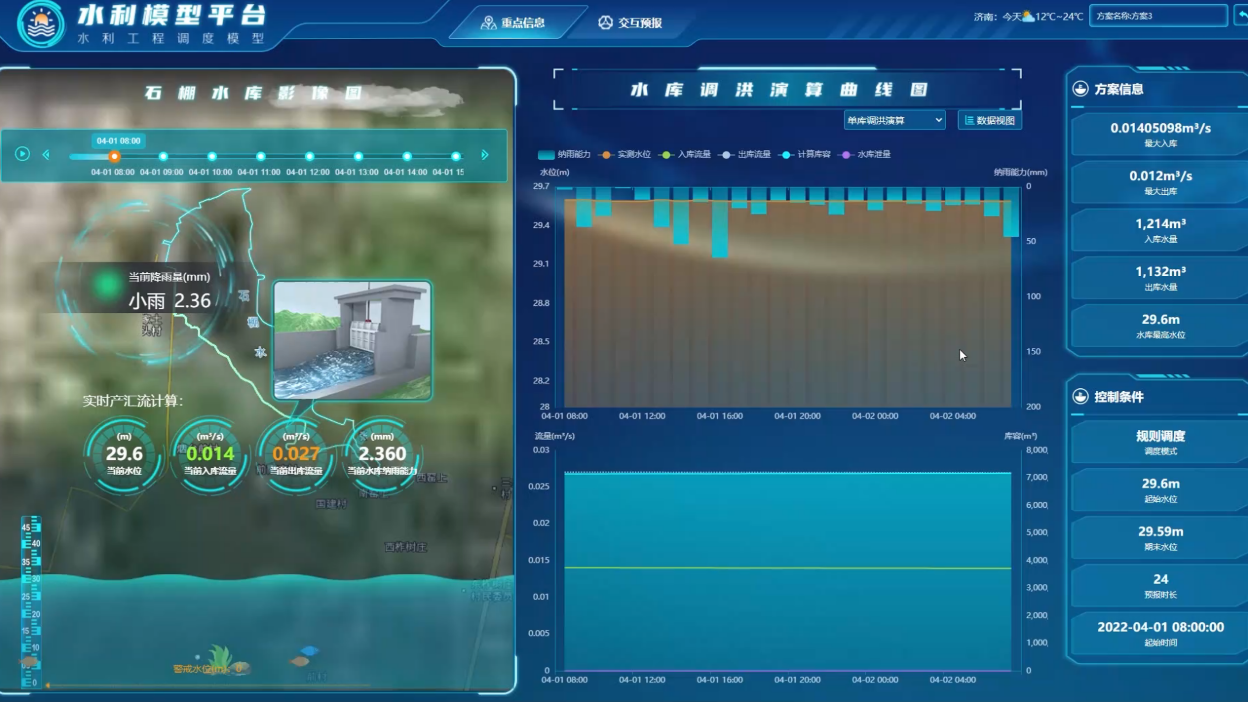Image resolution: width=1248 pixels, height=702 pixels.
Task: Select the 04-01 10:00 timeline point
Action: 212,156
